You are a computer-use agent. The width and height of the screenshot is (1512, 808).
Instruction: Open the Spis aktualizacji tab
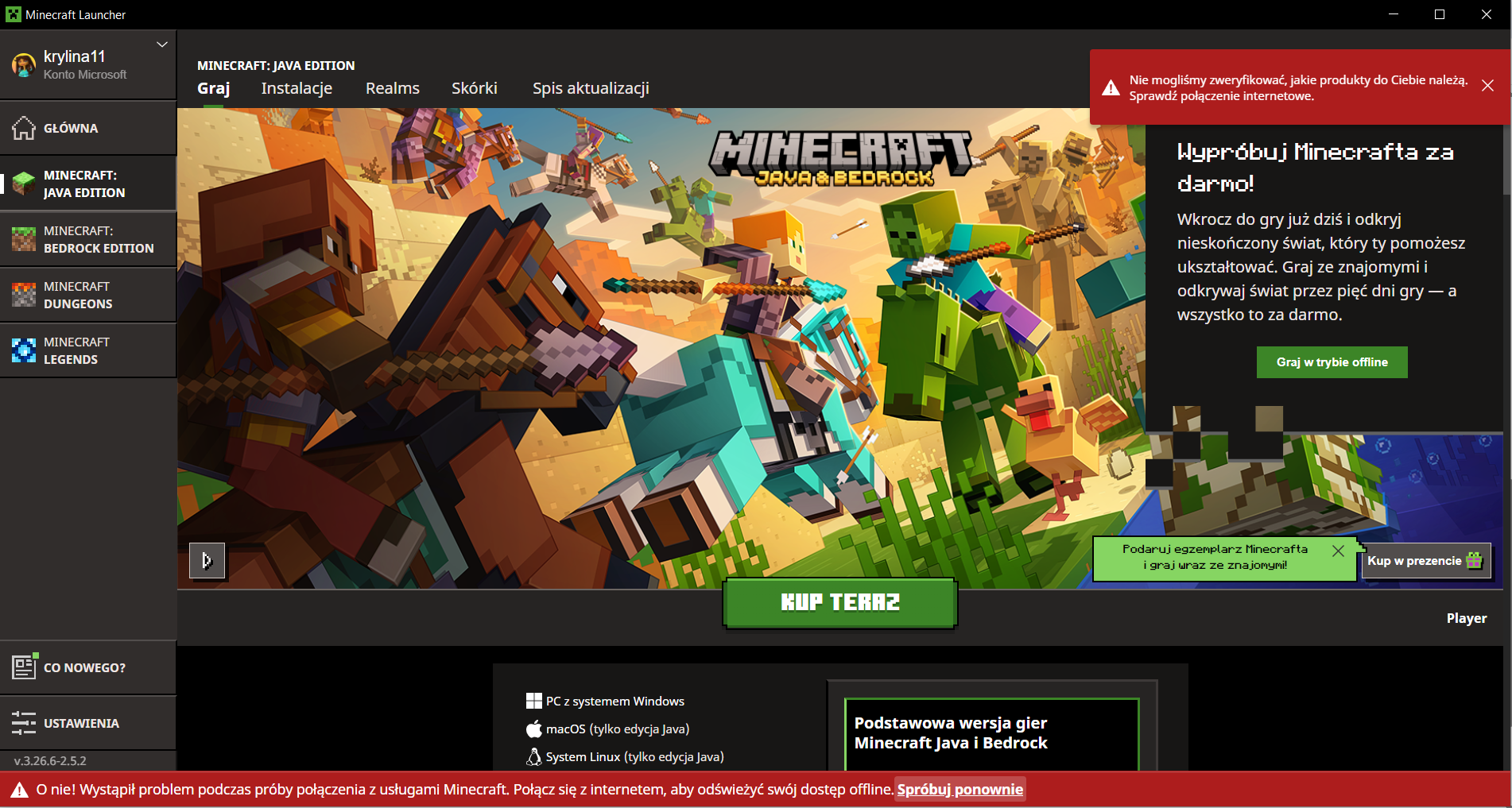coord(591,88)
